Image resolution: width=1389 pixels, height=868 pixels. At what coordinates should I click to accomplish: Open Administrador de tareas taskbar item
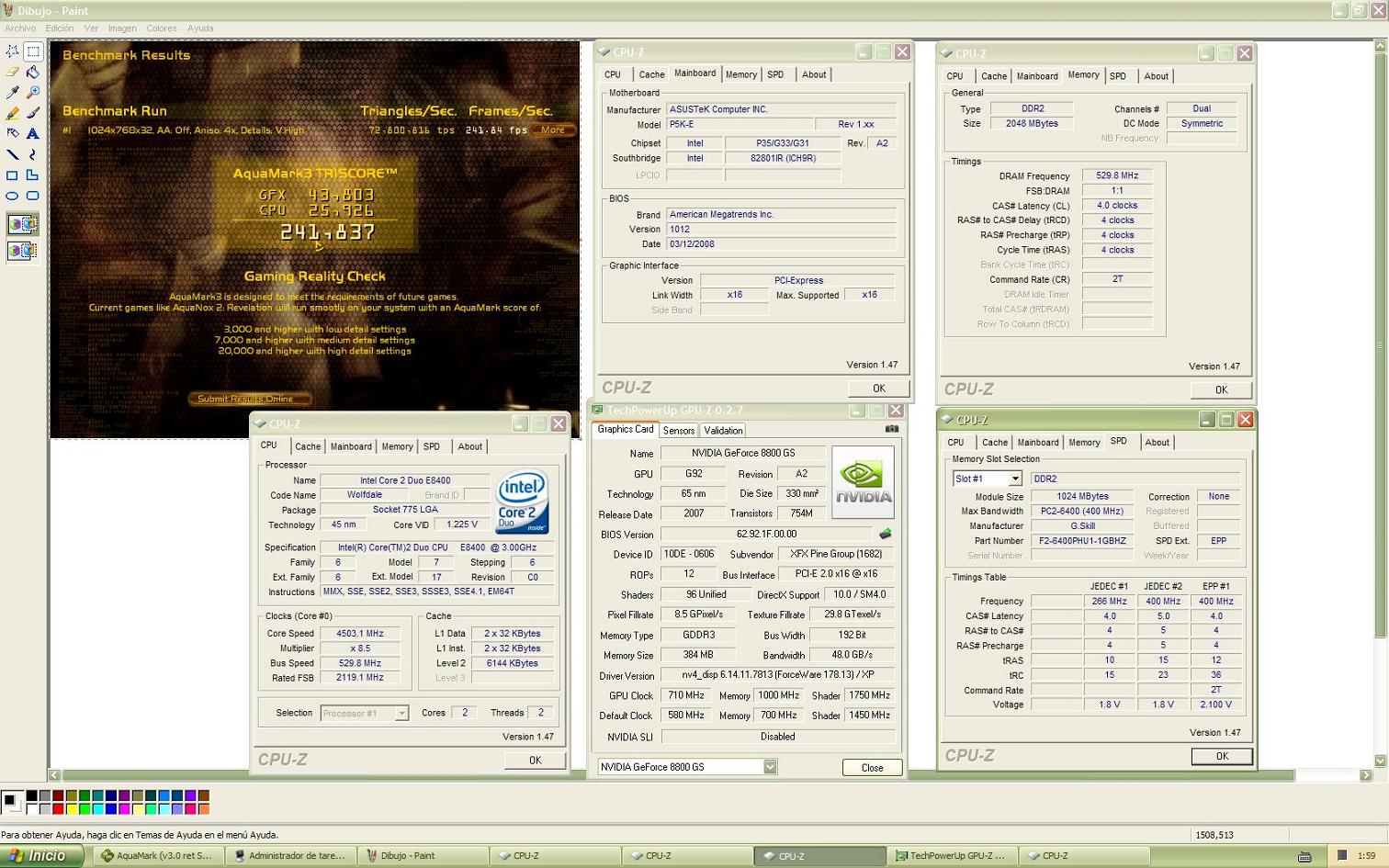[x=290, y=856]
